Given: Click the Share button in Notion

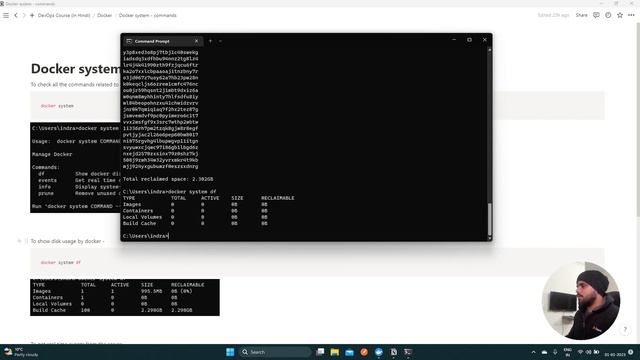Looking at the screenshot, I should click(582, 15).
